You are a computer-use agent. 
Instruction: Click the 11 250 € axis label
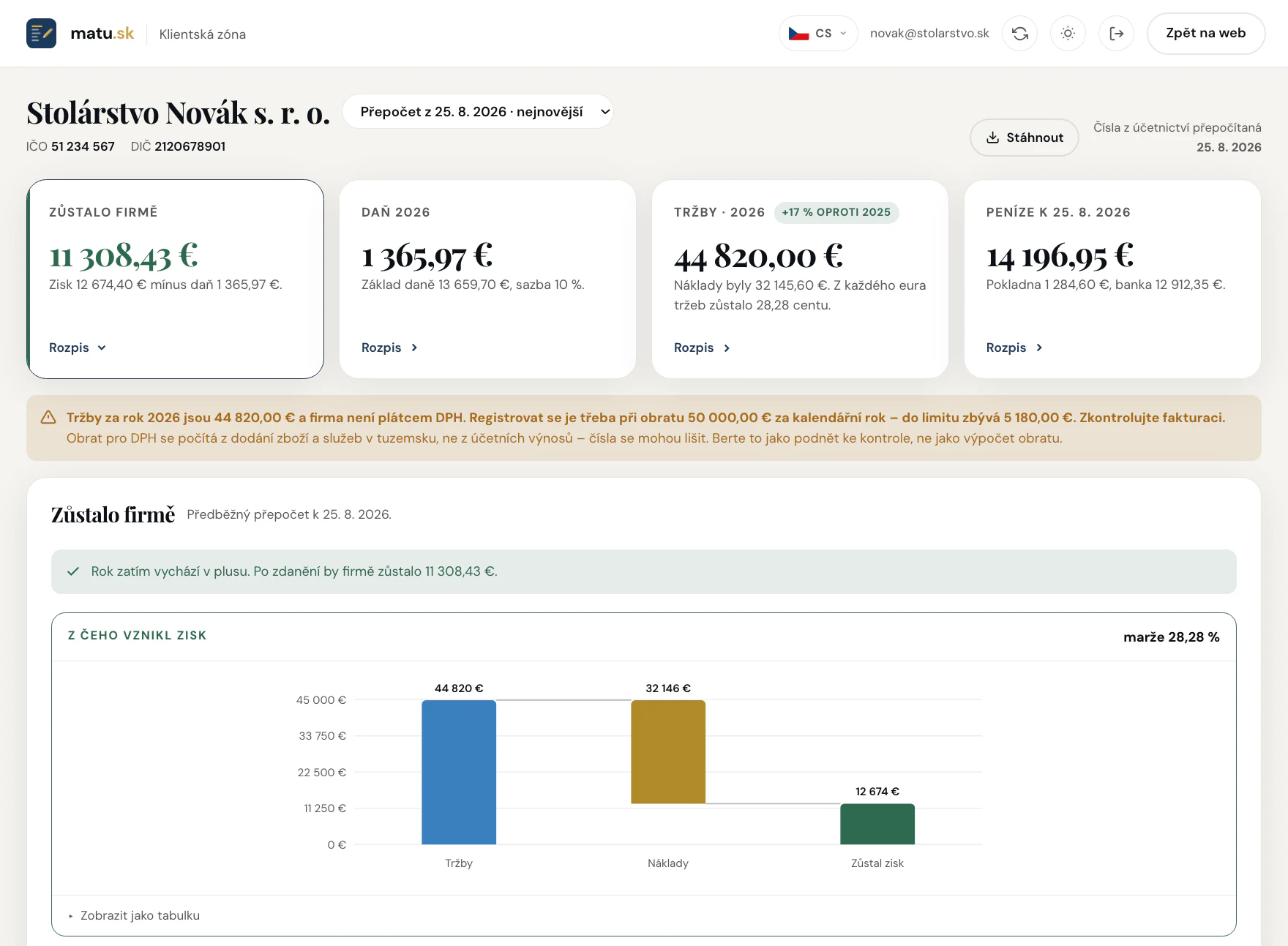[x=324, y=808]
